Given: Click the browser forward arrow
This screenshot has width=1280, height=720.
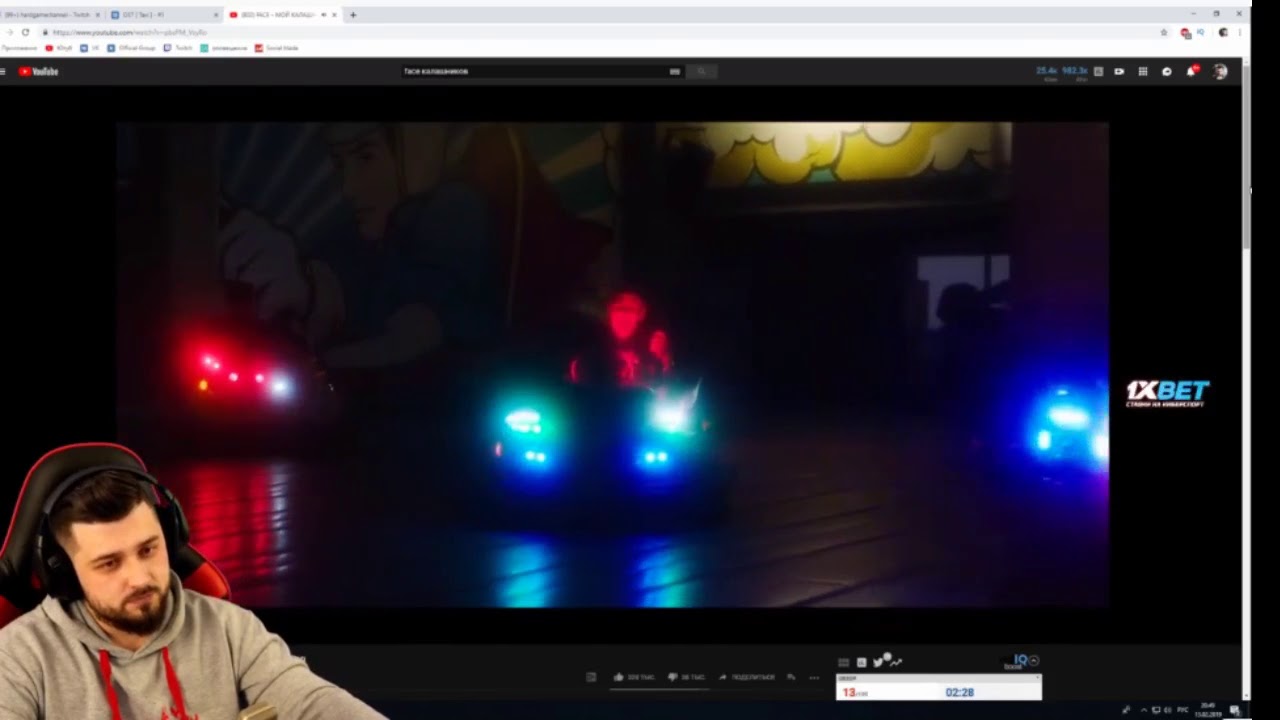Looking at the screenshot, I should click(x=11, y=32).
